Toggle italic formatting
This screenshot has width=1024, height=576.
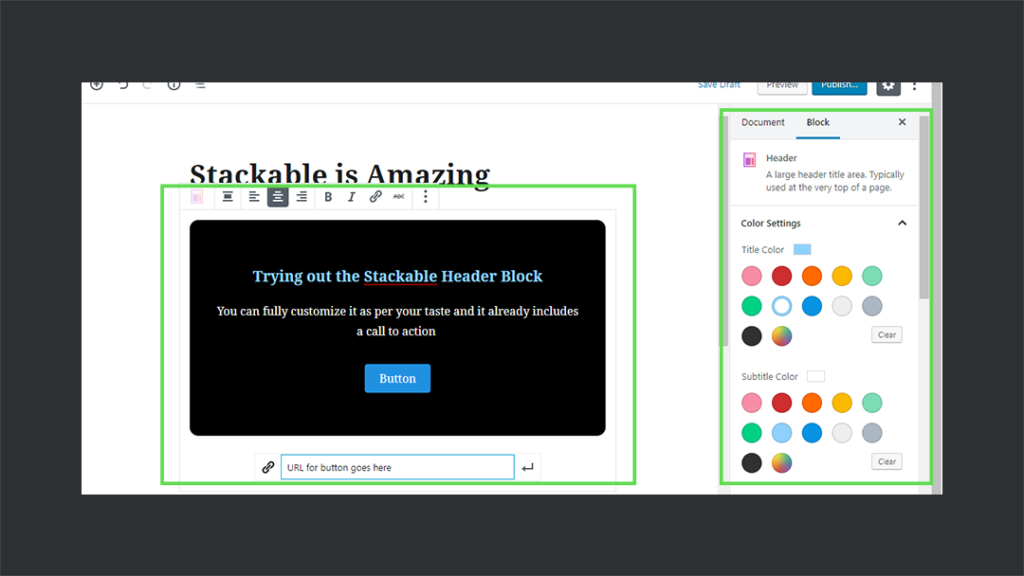click(x=351, y=197)
